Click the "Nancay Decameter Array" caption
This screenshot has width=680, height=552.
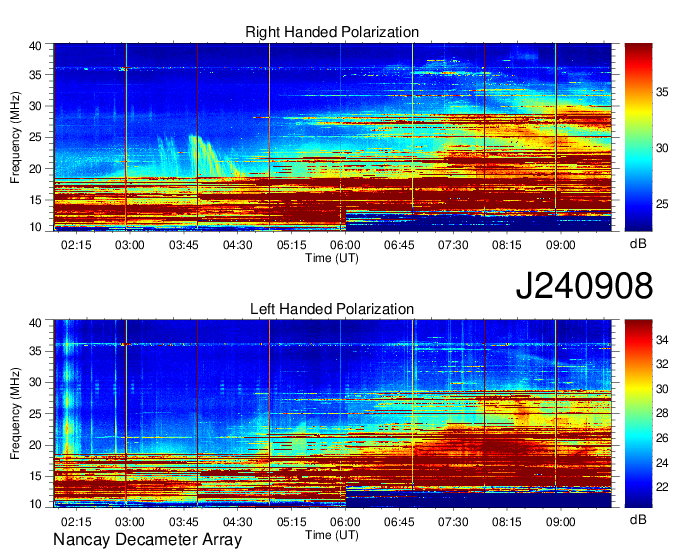(x=147, y=539)
